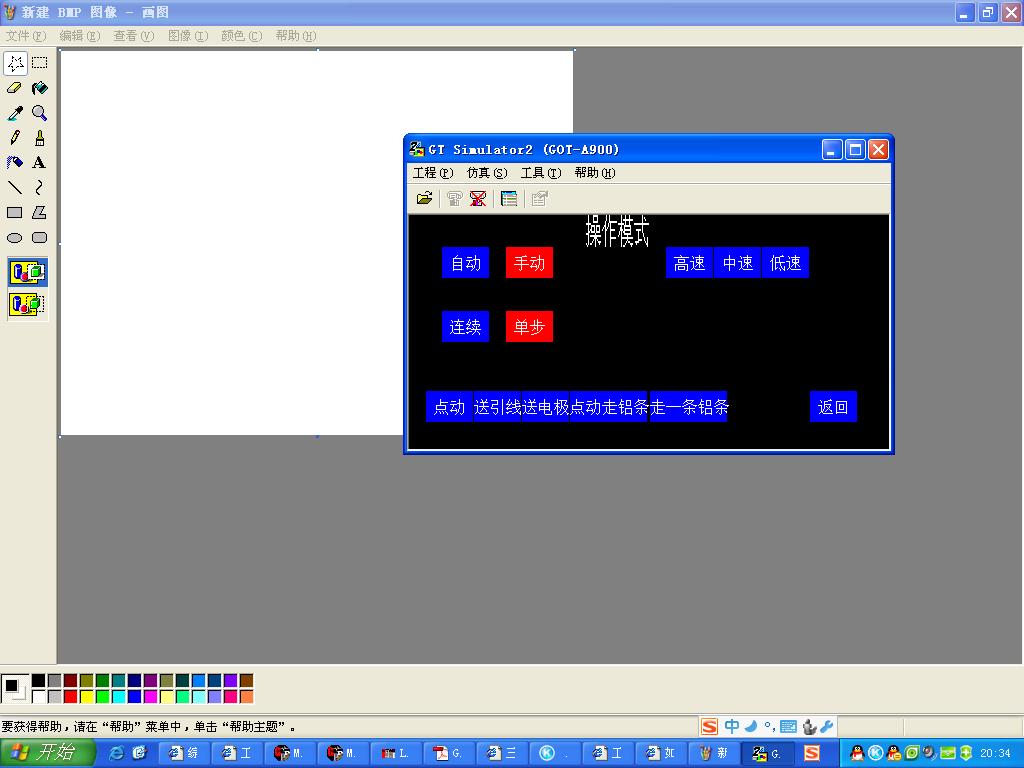Select the Airbrush spray tool

click(15, 163)
